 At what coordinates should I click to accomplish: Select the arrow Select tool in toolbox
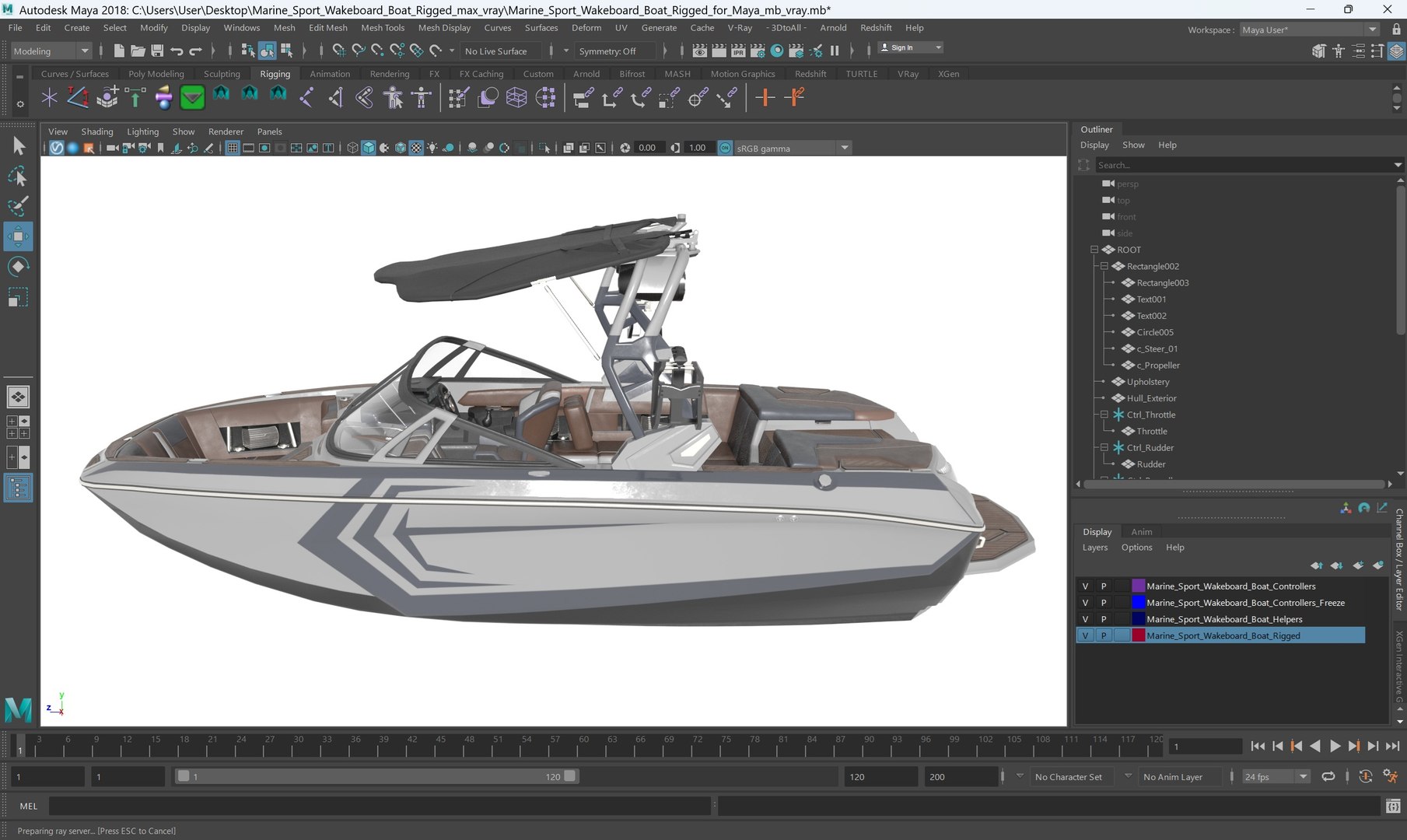[x=19, y=146]
